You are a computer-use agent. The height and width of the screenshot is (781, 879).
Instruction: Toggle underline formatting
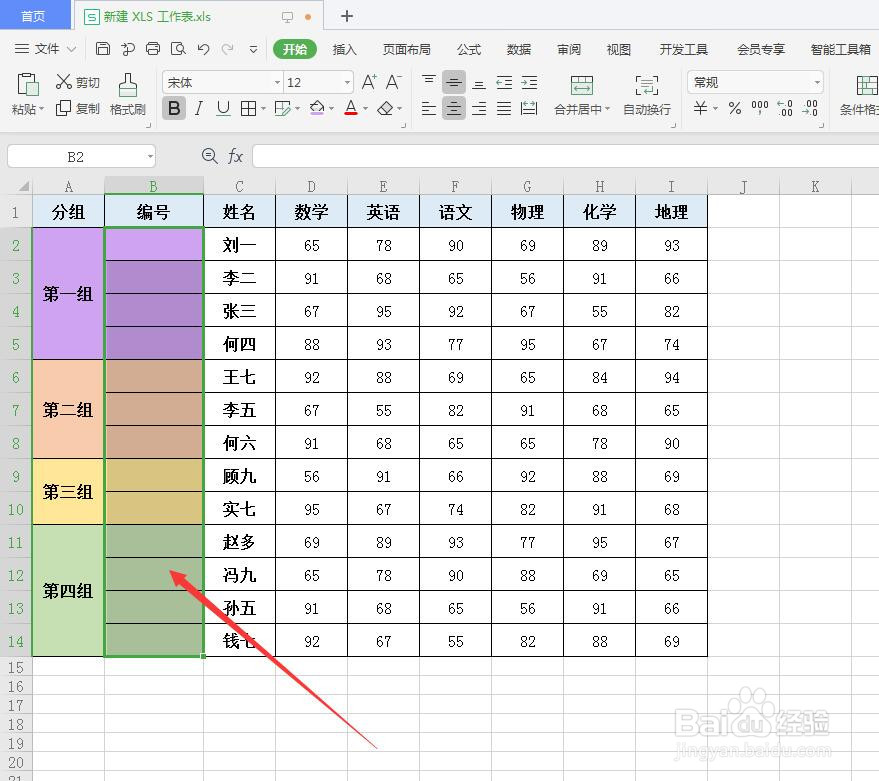tap(221, 108)
